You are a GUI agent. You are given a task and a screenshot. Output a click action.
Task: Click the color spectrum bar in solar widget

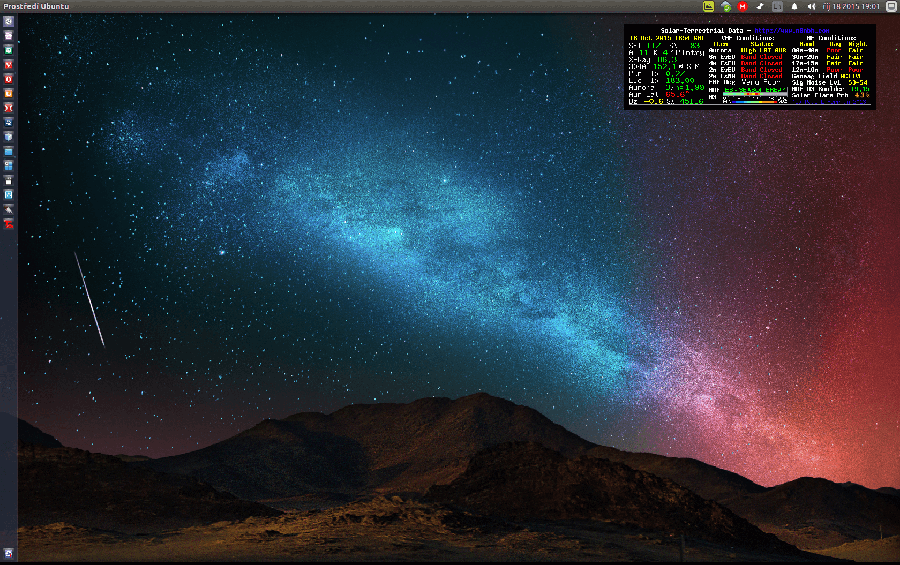(755, 100)
